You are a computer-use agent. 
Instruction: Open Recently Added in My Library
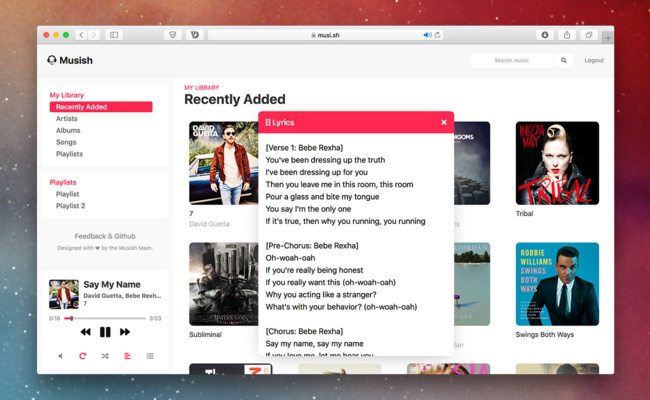pyautogui.click(x=101, y=107)
